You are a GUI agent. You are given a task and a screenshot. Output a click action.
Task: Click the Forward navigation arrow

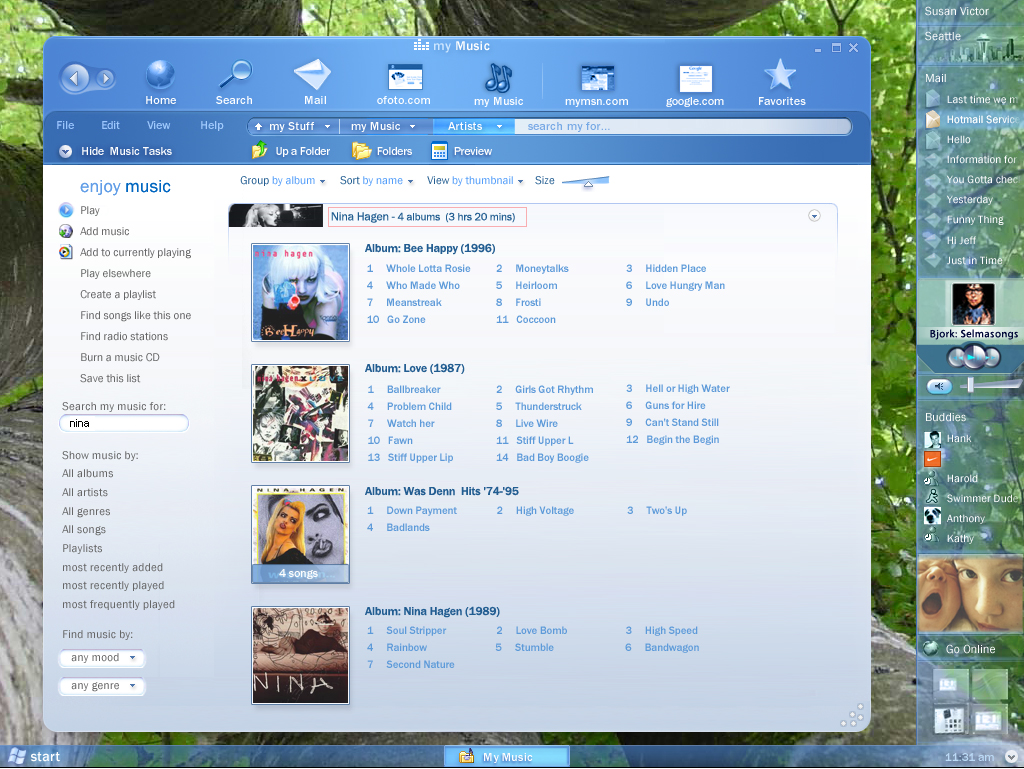[104, 79]
